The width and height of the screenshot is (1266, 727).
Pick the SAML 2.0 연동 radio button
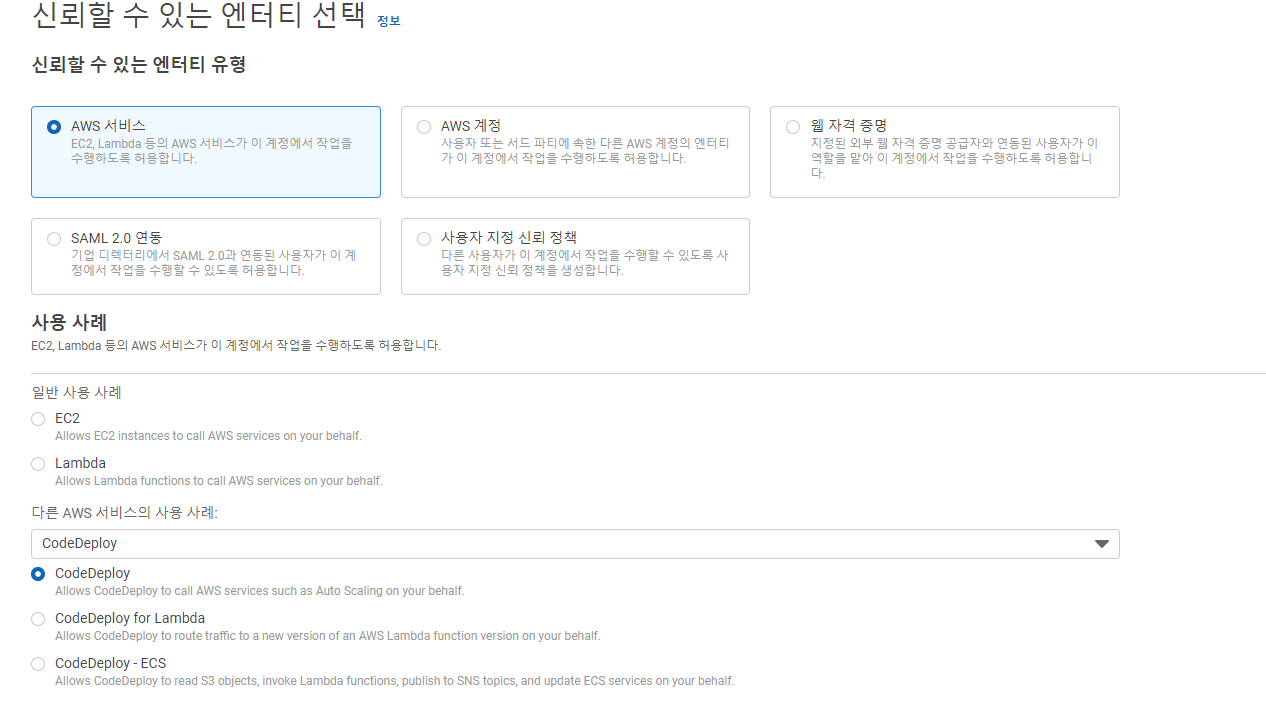(x=54, y=239)
